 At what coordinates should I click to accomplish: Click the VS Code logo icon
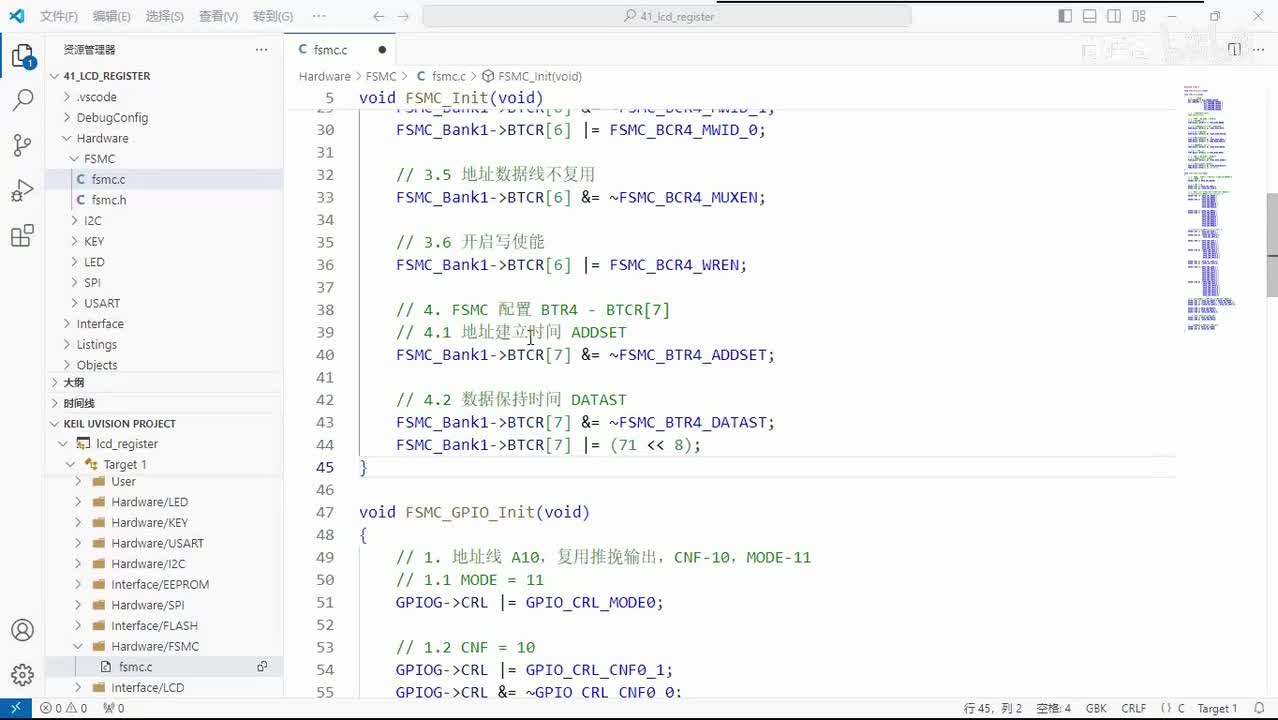coord(16,16)
